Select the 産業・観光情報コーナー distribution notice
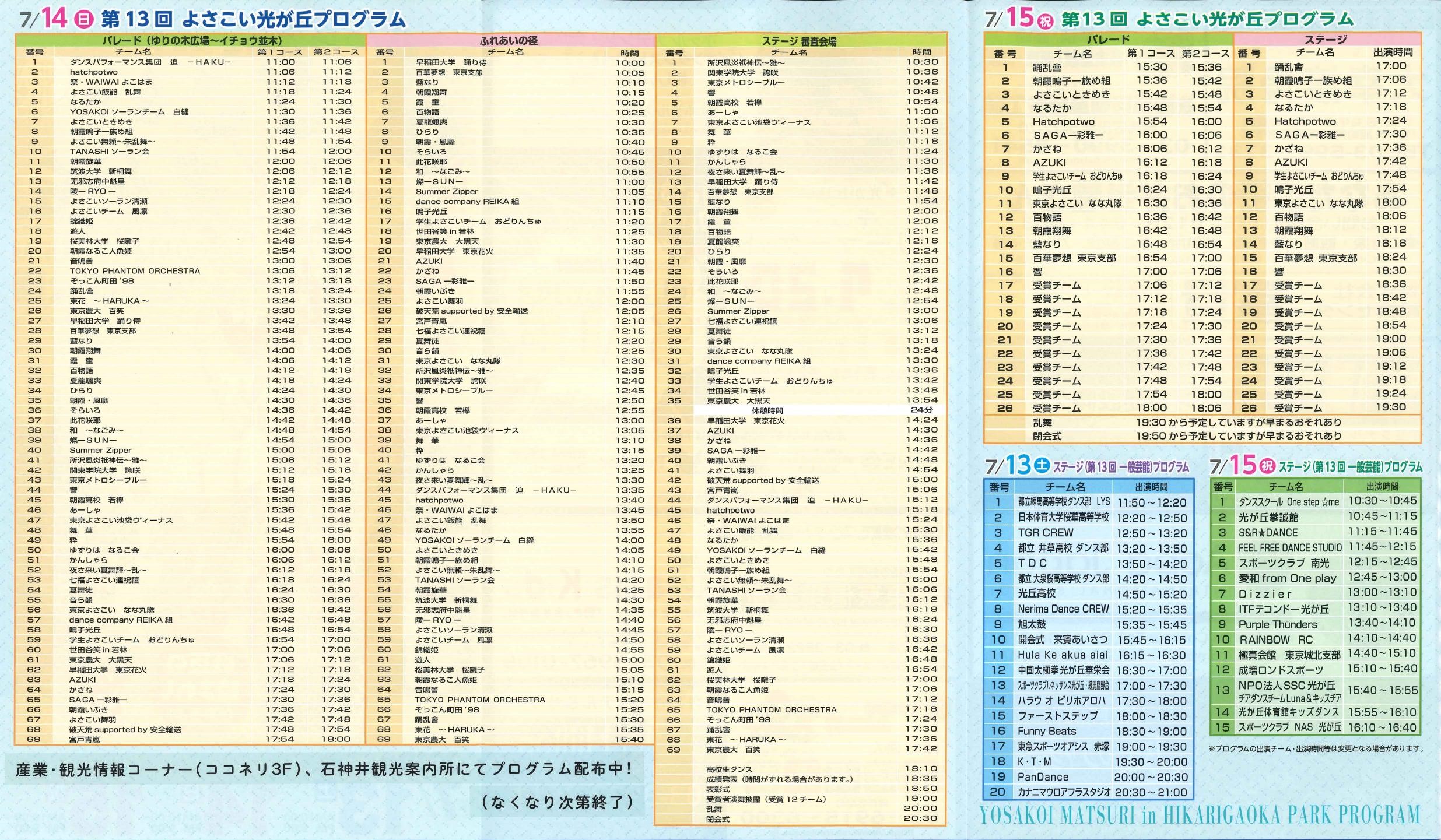The image size is (1441, 840). 324,769
